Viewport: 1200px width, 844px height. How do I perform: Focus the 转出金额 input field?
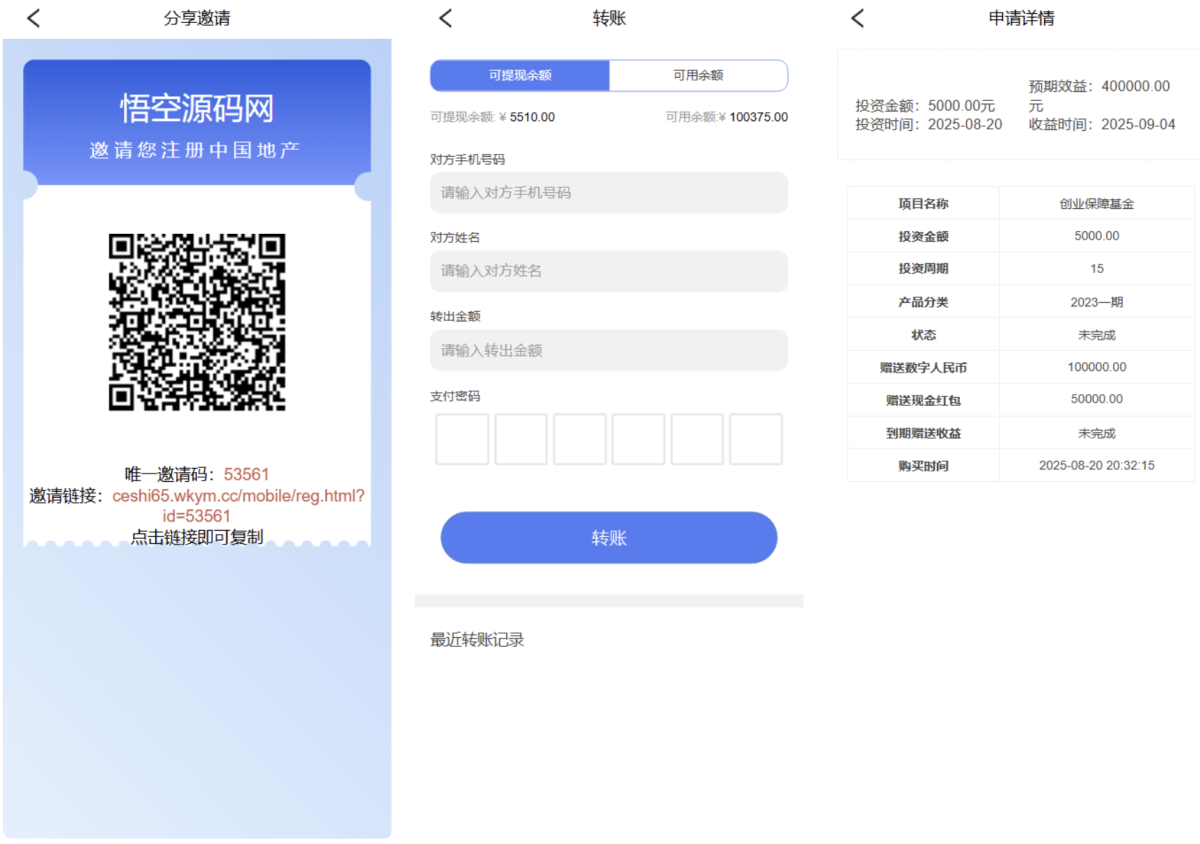(x=609, y=350)
